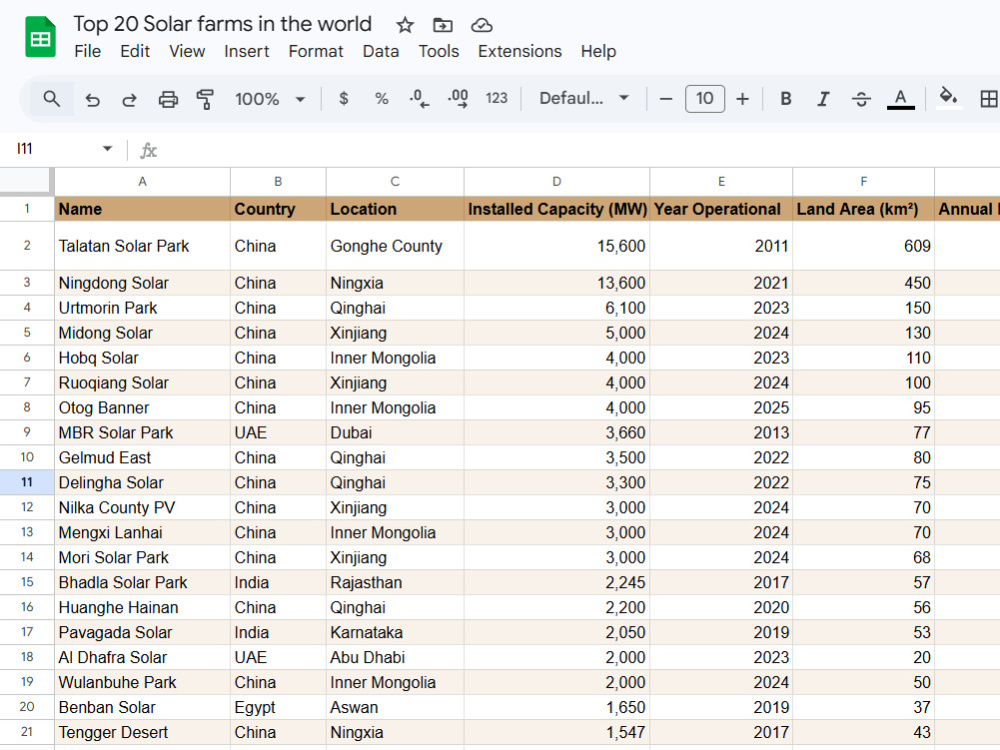Select the MBR Solar Park cell
Screen dimensions: 1000x750
pos(142,432)
